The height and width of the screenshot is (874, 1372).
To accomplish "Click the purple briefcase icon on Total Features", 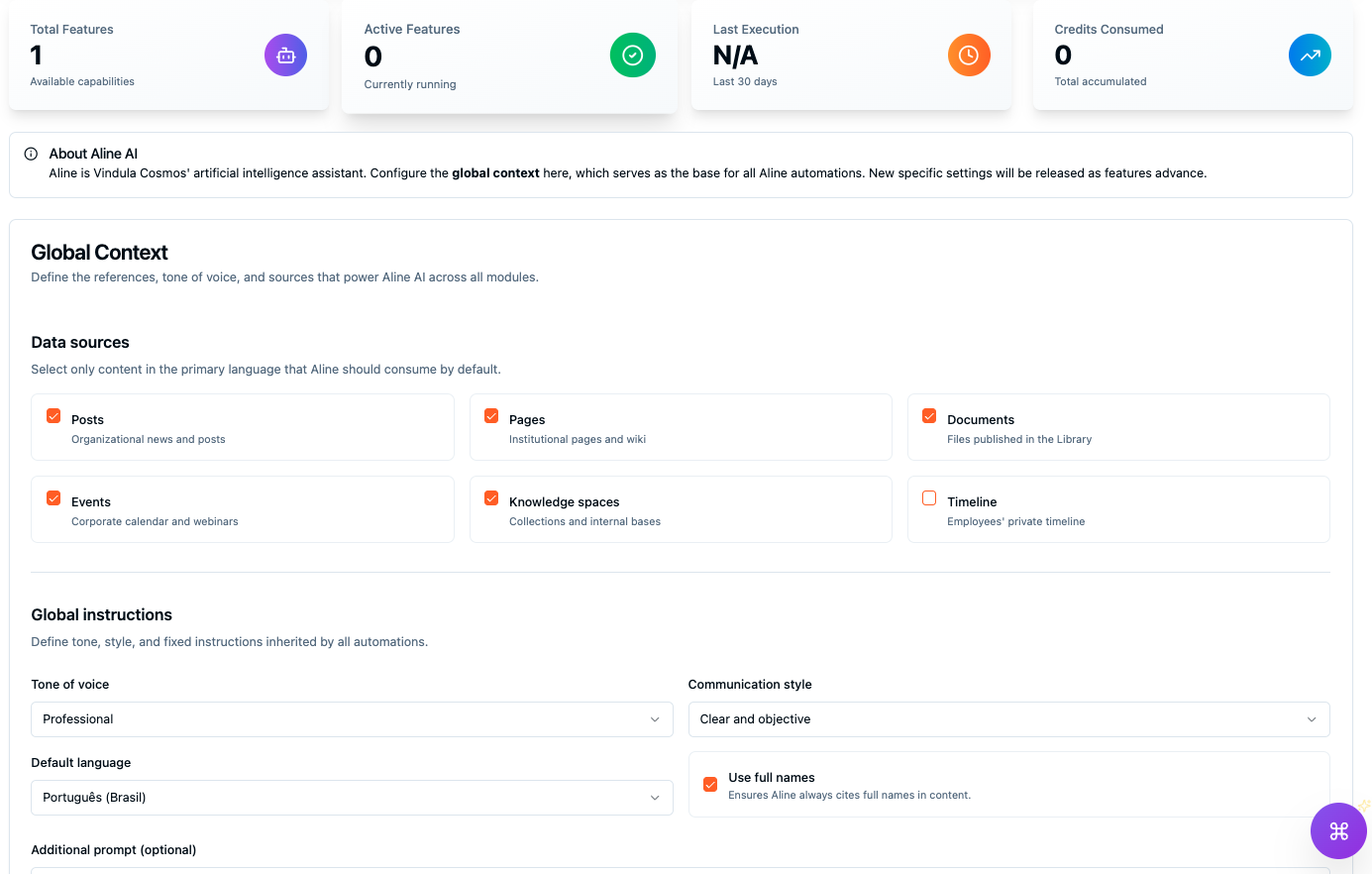I will tap(285, 55).
